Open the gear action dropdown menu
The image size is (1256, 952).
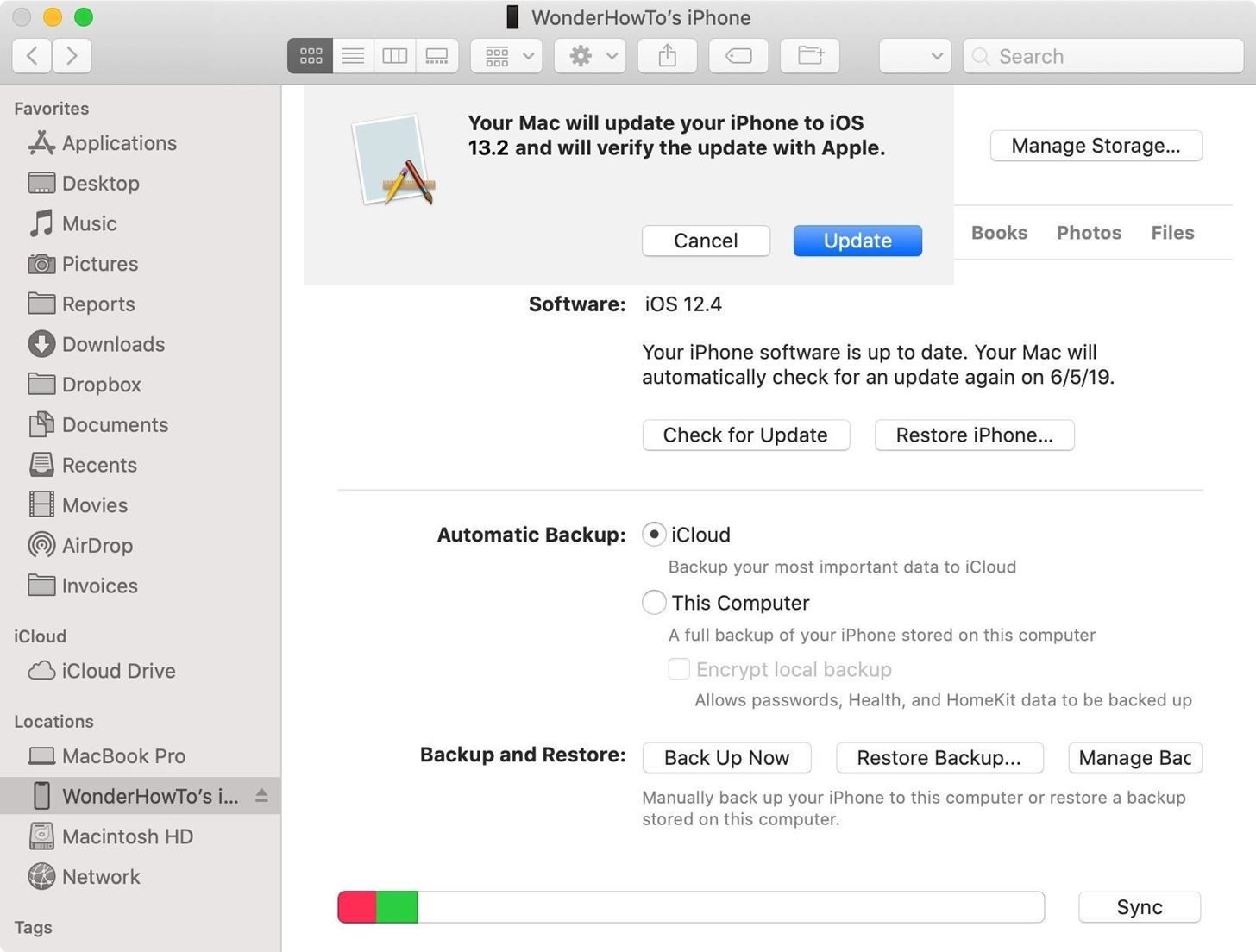[x=589, y=55]
